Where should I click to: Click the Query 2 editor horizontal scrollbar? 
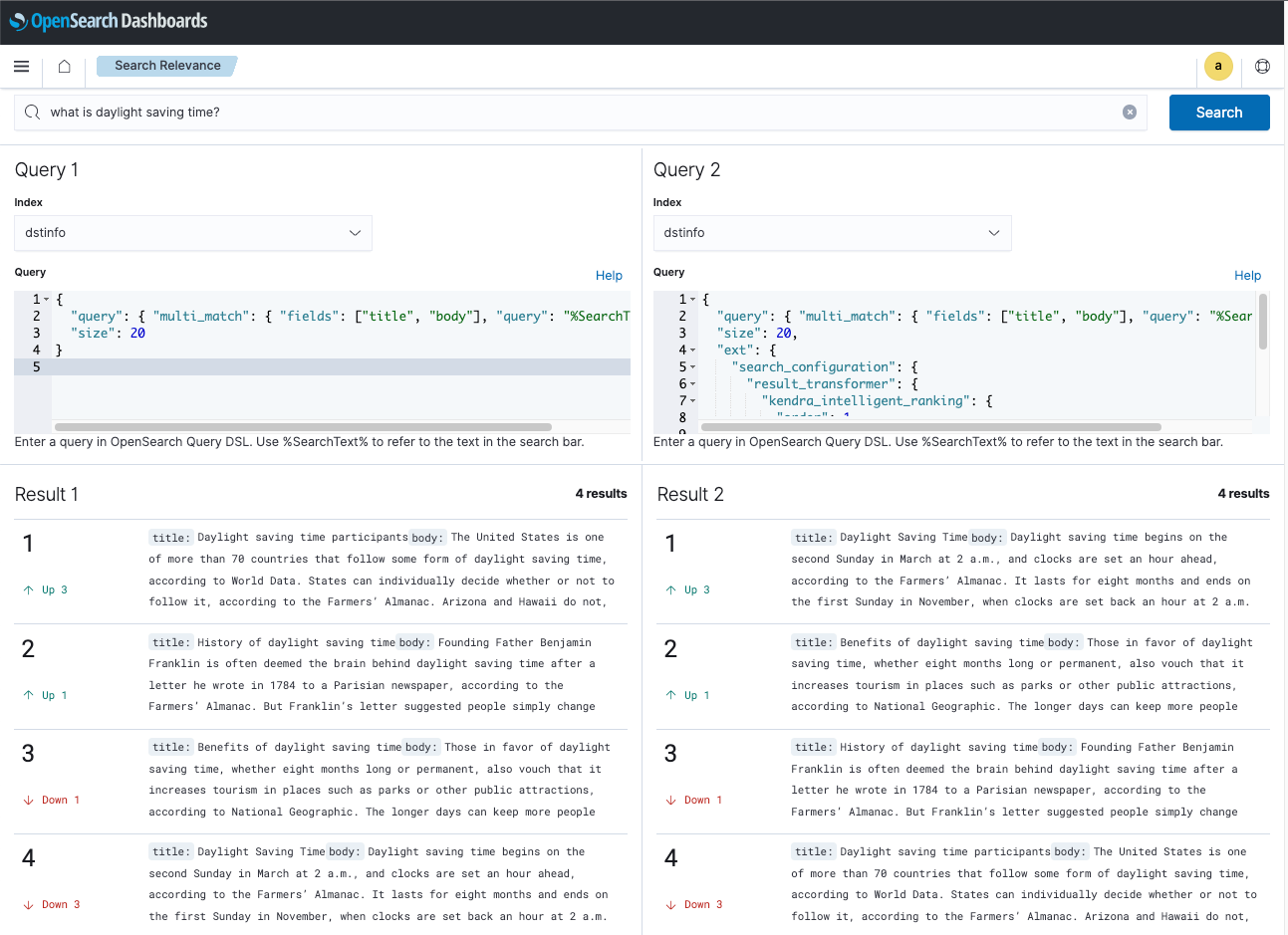tap(931, 427)
